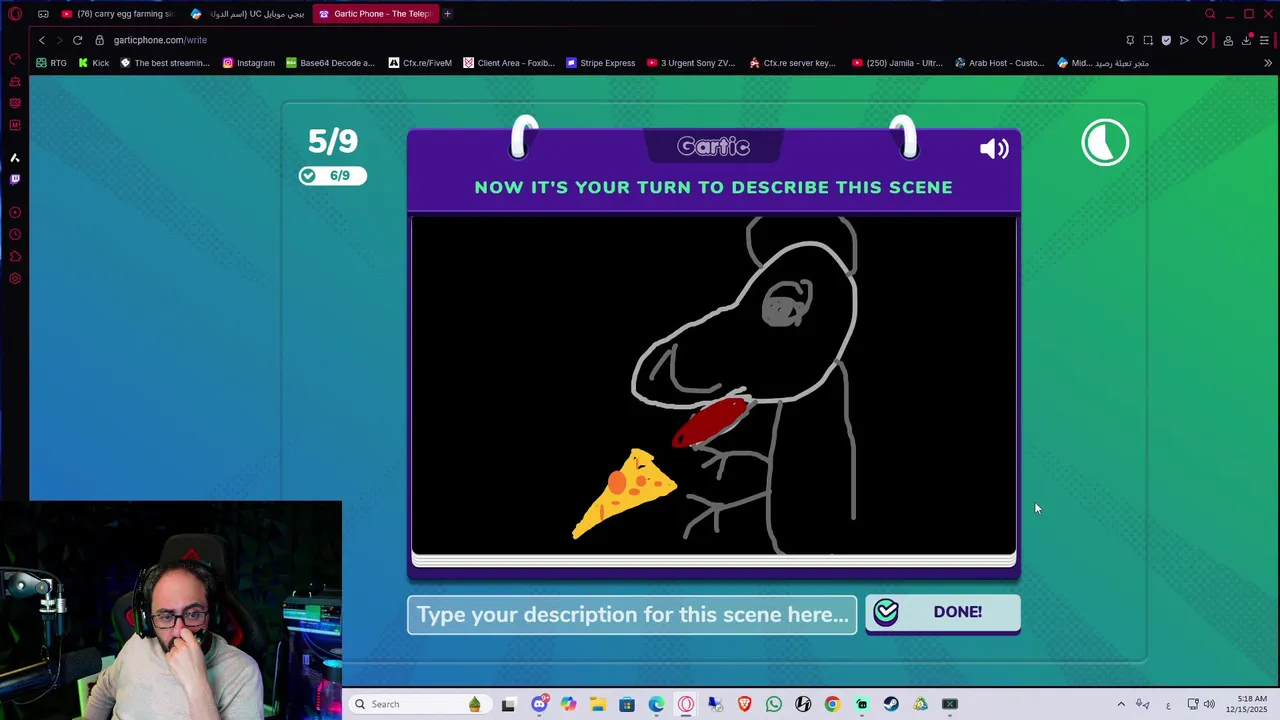Click the drawn scene image with pizza
The height and width of the screenshot is (720, 1280).
(714, 385)
